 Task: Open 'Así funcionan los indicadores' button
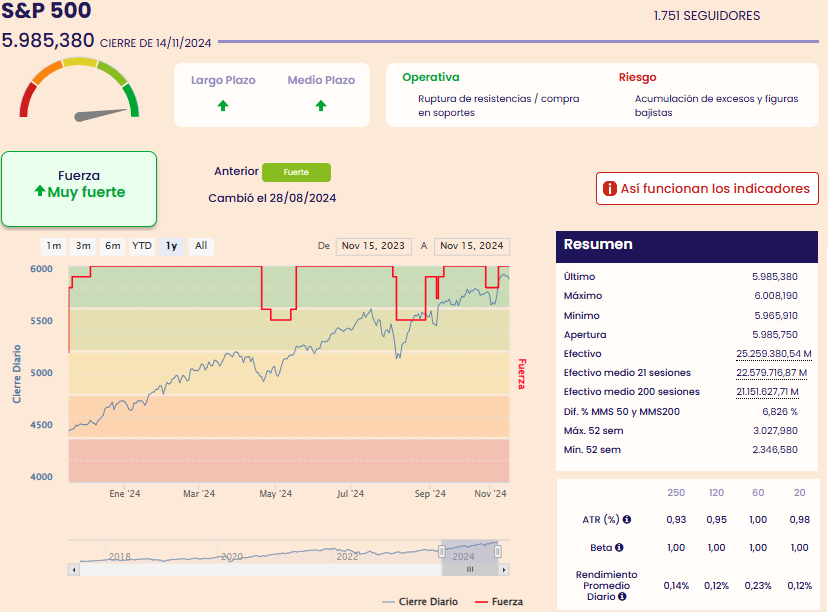pos(707,189)
